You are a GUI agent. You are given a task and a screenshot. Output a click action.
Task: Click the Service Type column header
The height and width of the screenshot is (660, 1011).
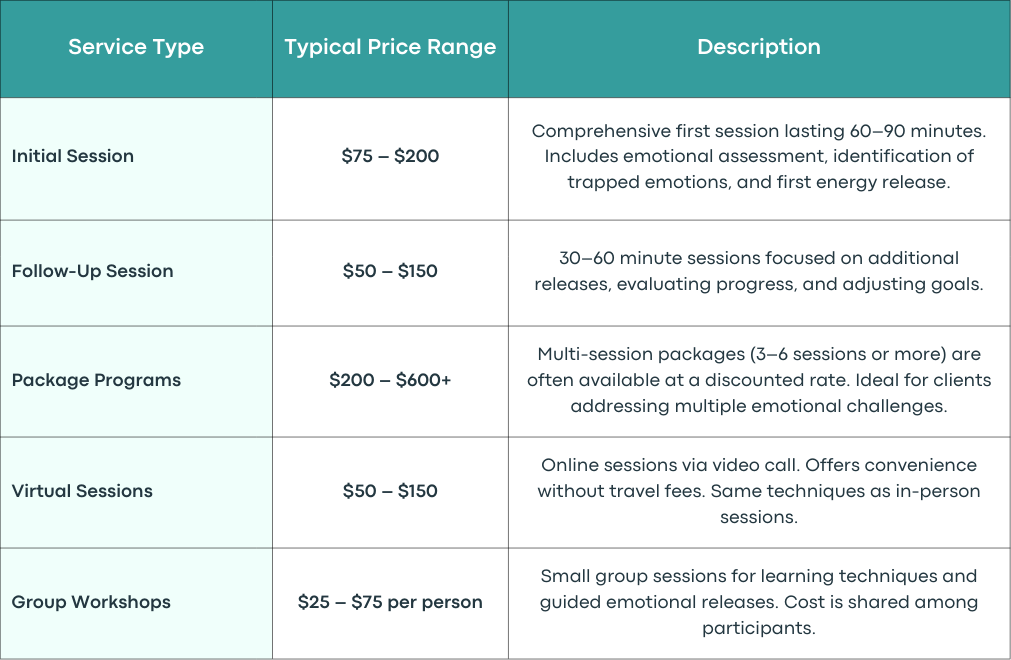point(136,47)
